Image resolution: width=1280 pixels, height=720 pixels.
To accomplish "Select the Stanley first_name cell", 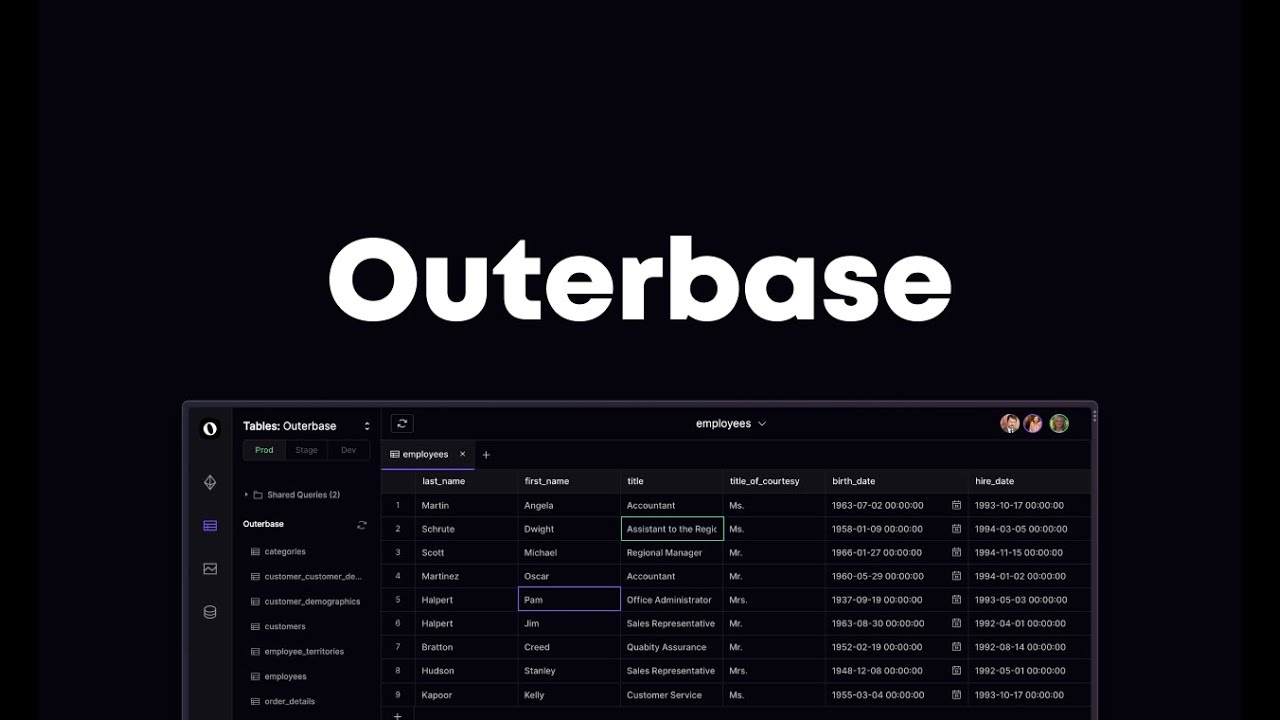I will pos(569,671).
